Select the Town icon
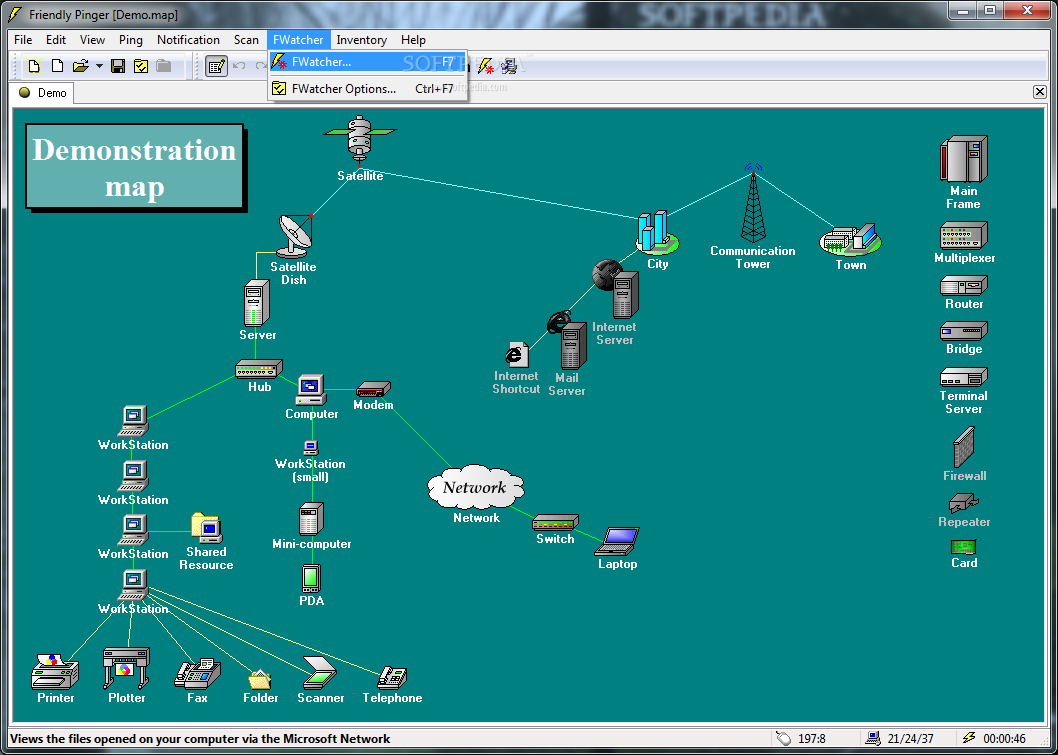 pyautogui.click(x=851, y=240)
